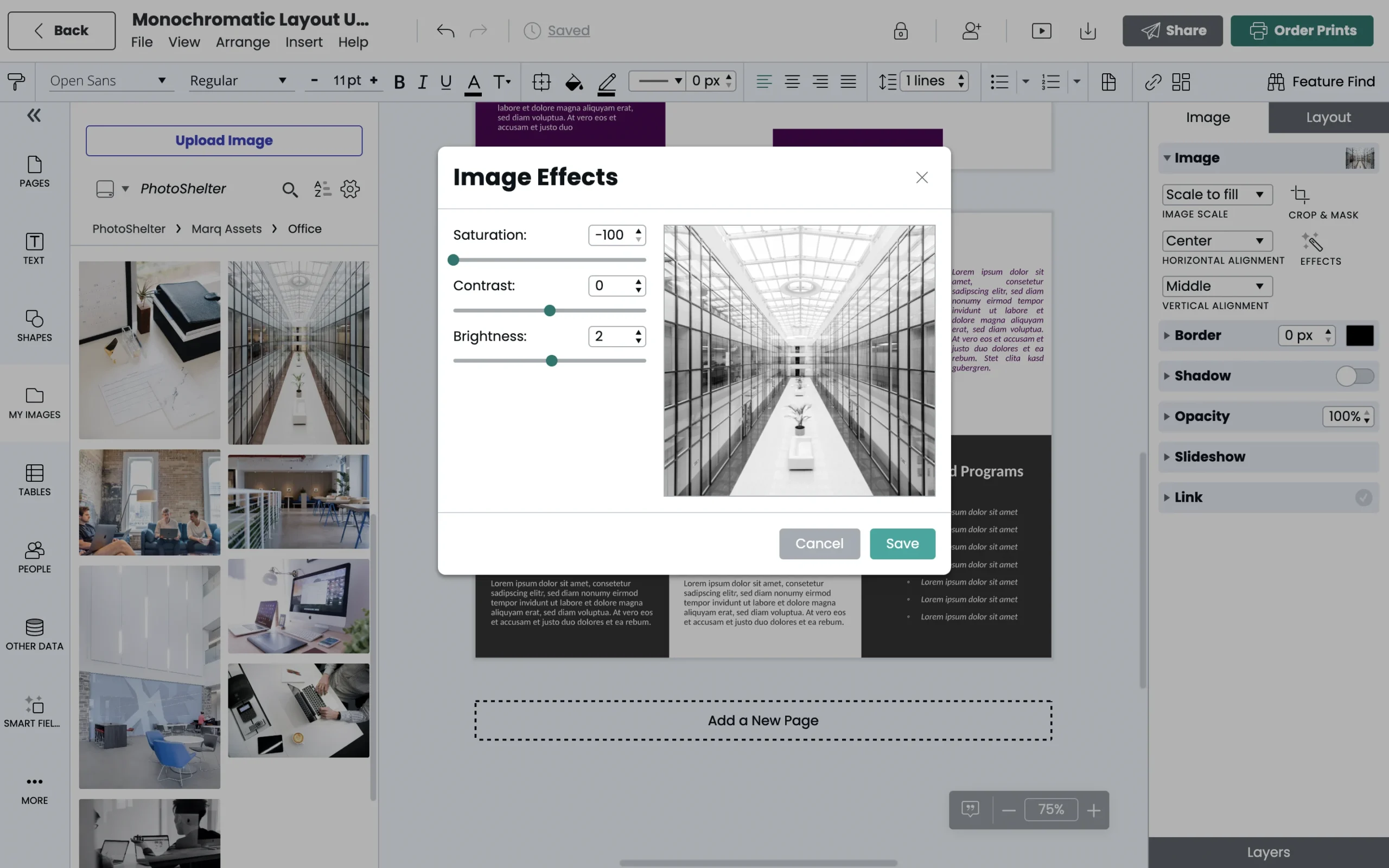Image resolution: width=1389 pixels, height=868 pixels.
Task: Open the Open Sans font dropdown
Action: click(110, 80)
